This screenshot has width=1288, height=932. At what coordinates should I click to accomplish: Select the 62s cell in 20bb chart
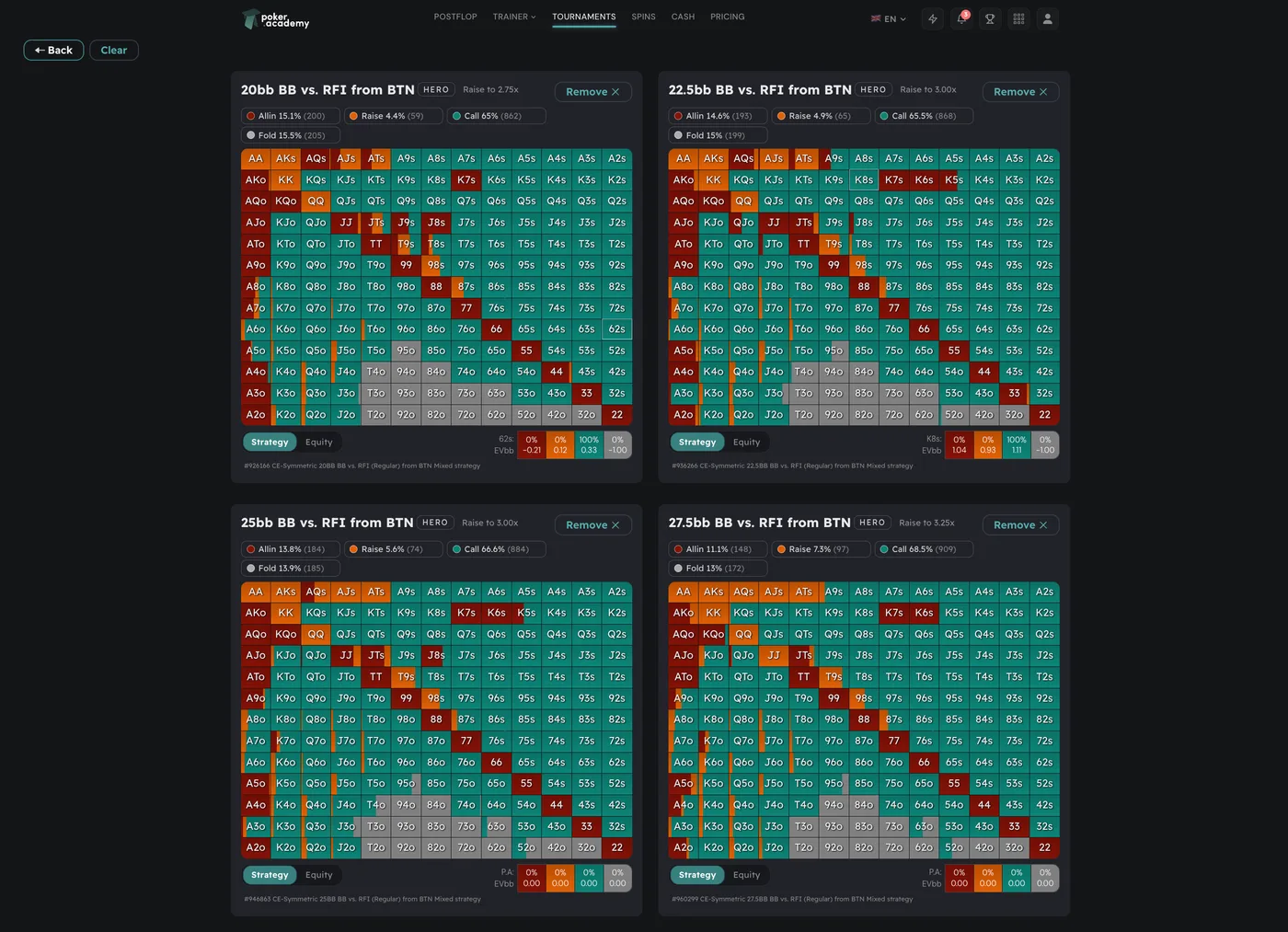pyautogui.click(x=616, y=329)
